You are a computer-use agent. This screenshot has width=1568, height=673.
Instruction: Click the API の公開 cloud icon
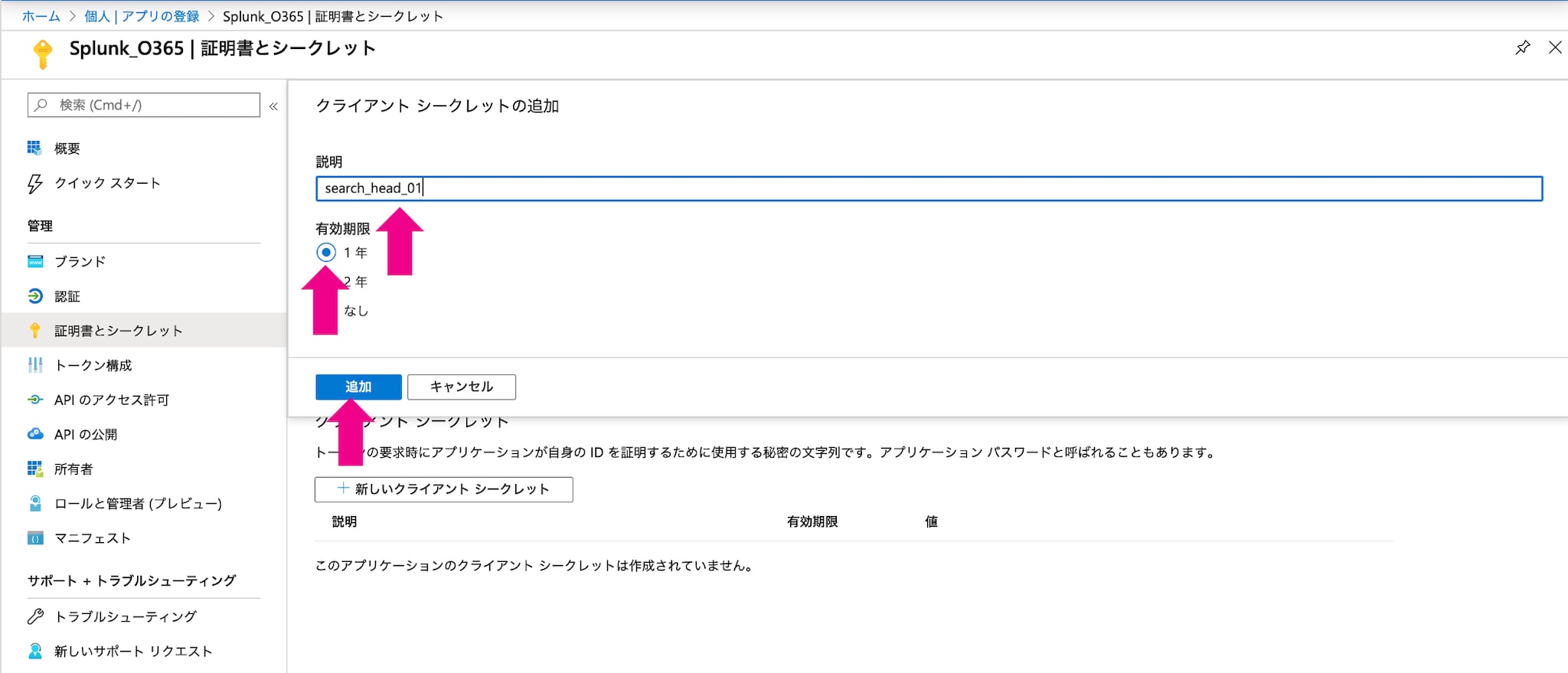click(35, 433)
